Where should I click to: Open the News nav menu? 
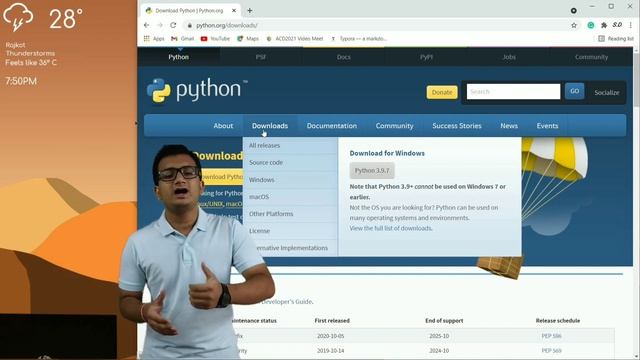coord(509,126)
